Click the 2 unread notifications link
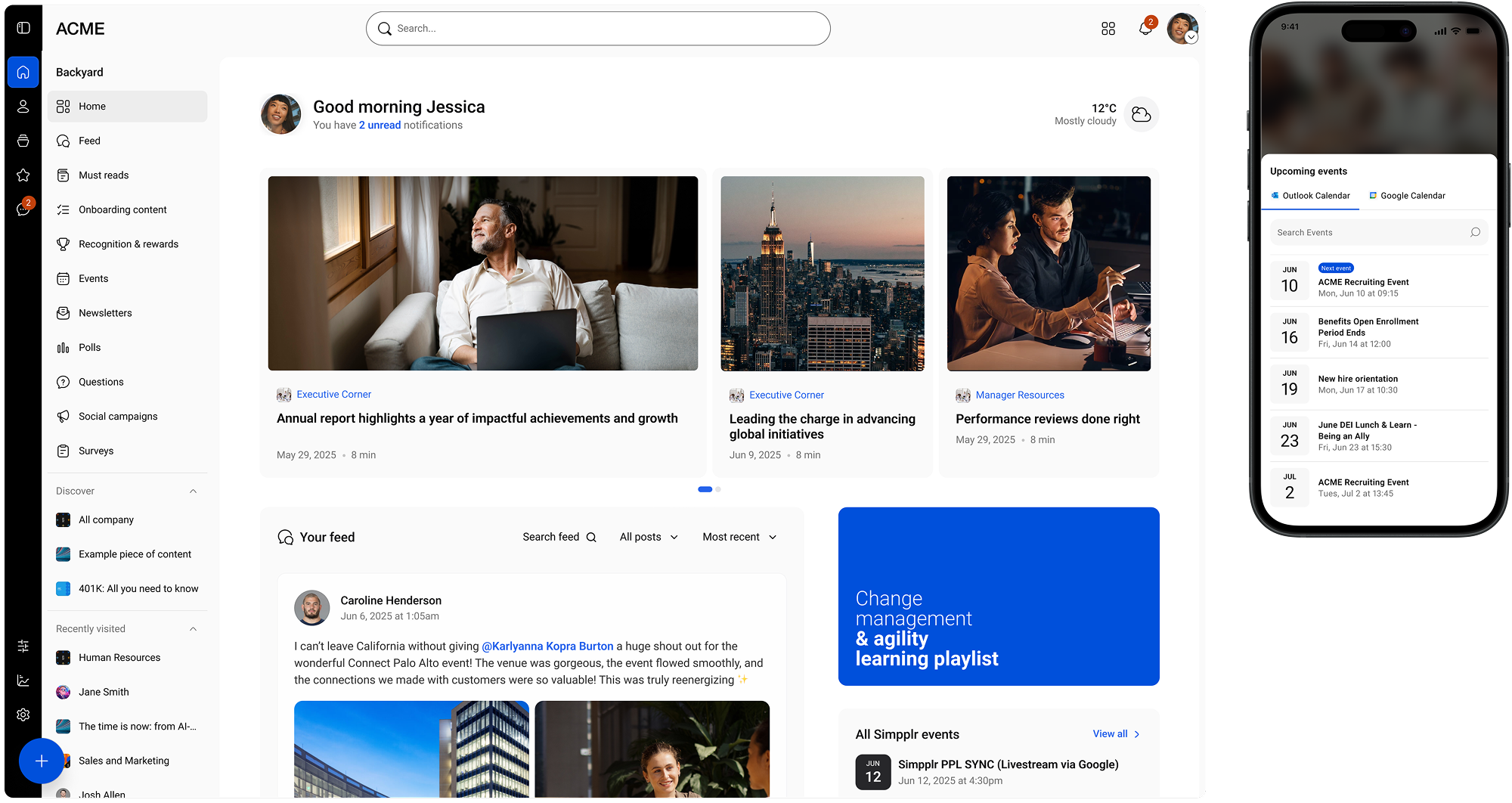Screen dimensions: 1512x803 coord(380,126)
